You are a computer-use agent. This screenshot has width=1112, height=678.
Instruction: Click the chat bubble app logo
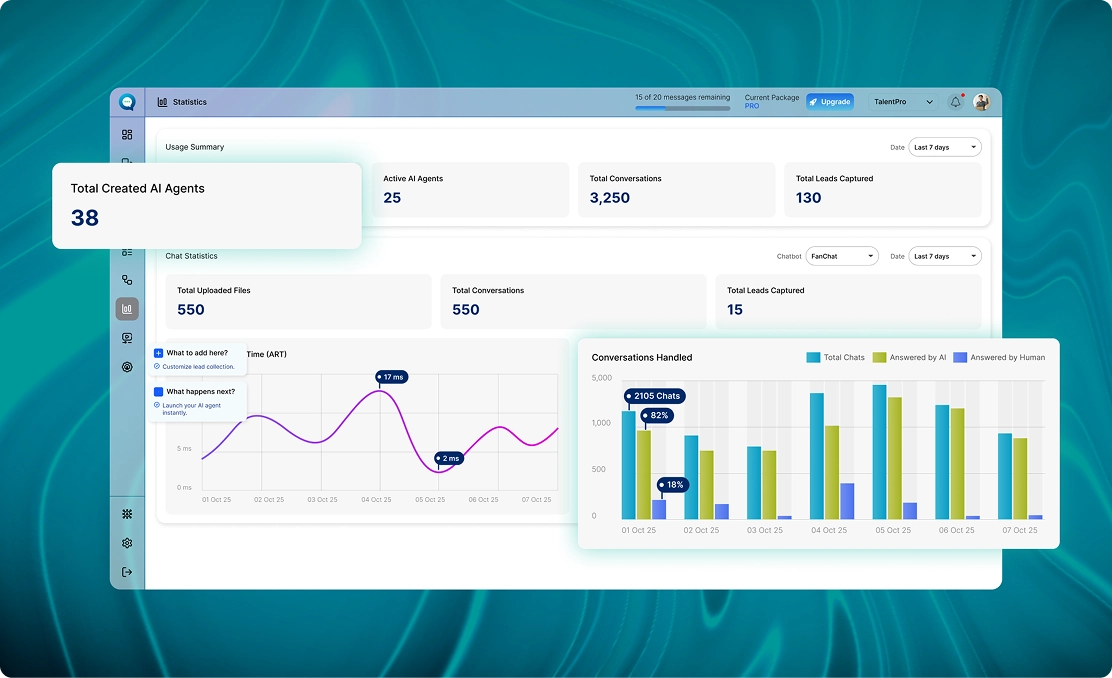[128, 102]
